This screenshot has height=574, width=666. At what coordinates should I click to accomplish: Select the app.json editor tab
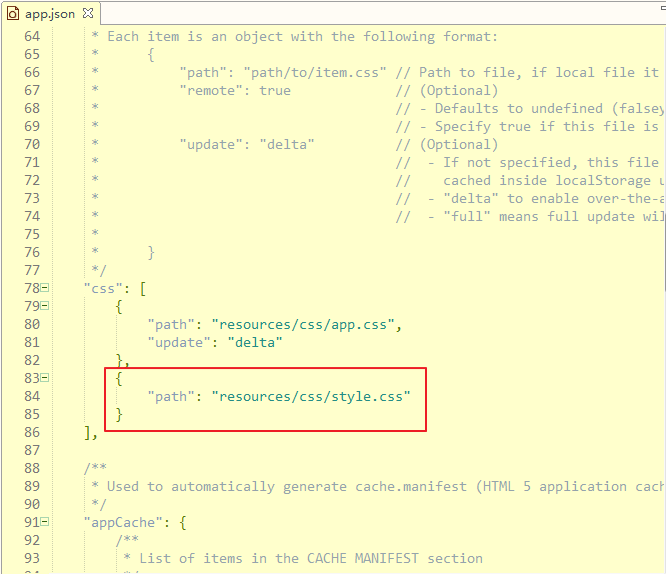pos(50,14)
